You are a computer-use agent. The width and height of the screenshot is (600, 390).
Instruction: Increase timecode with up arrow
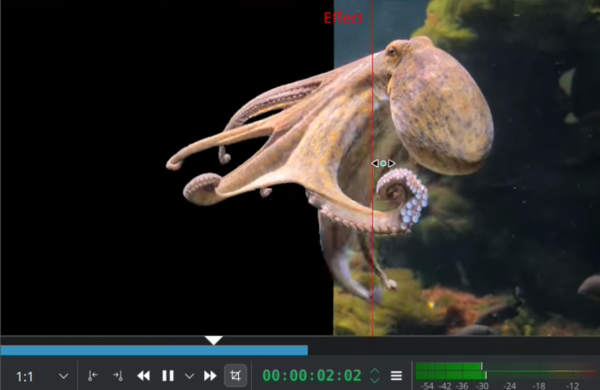click(375, 371)
